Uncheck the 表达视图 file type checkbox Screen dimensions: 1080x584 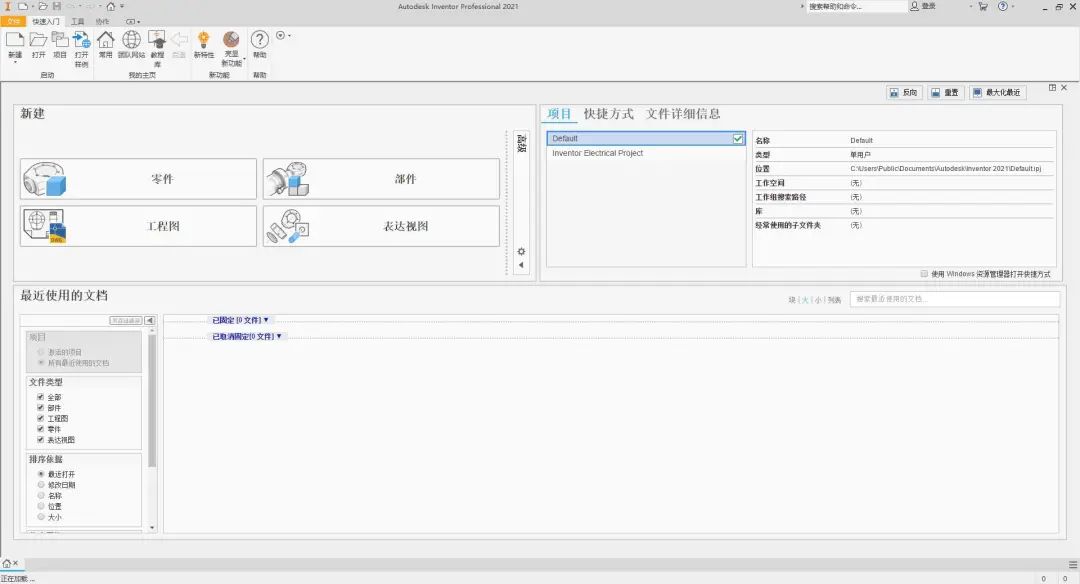tap(41, 439)
